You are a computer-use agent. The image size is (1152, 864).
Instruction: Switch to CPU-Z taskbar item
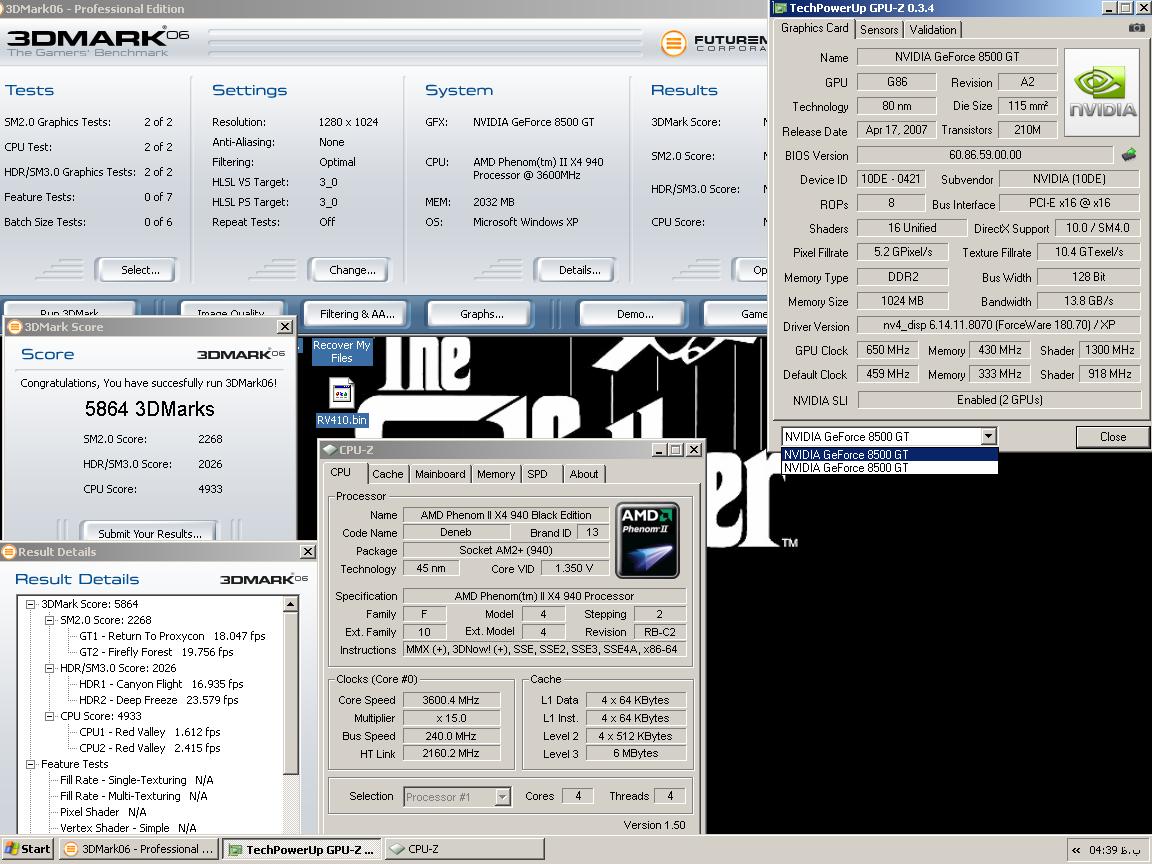click(464, 849)
